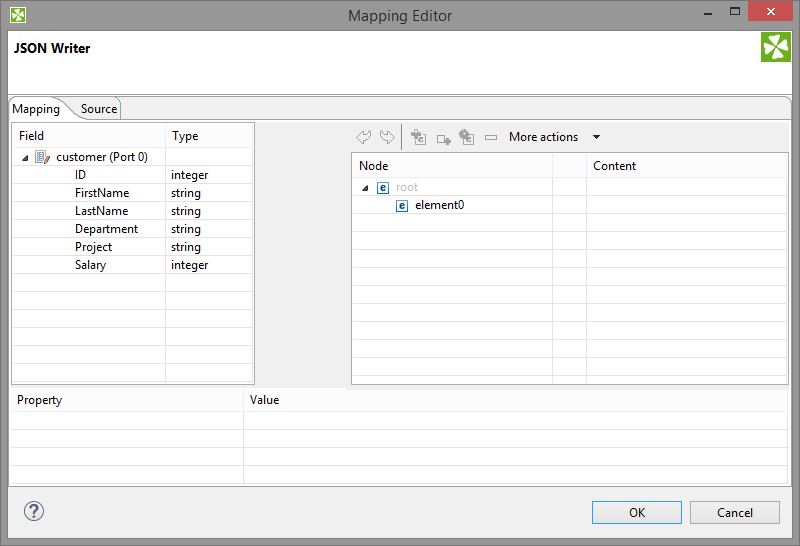Click the Content column header
The height and width of the screenshot is (546, 800).
614,166
